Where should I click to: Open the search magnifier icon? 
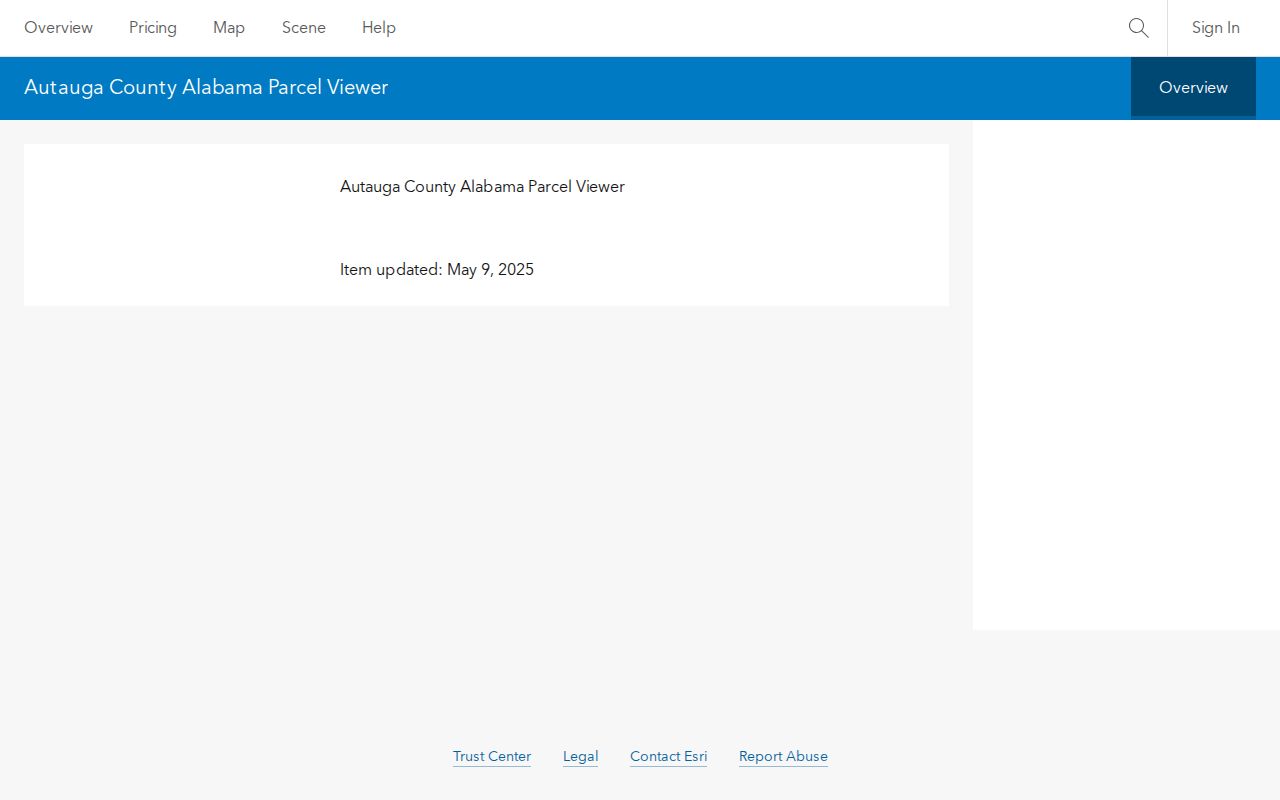pyautogui.click(x=1138, y=28)
